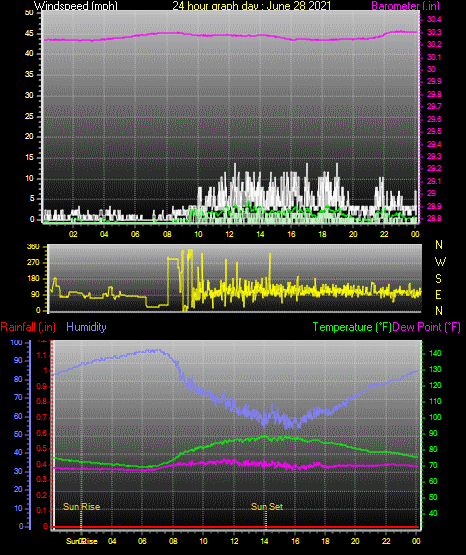Click the compass letter W
The width and height of the screenshot is (466, 555).
coord(440,262)
